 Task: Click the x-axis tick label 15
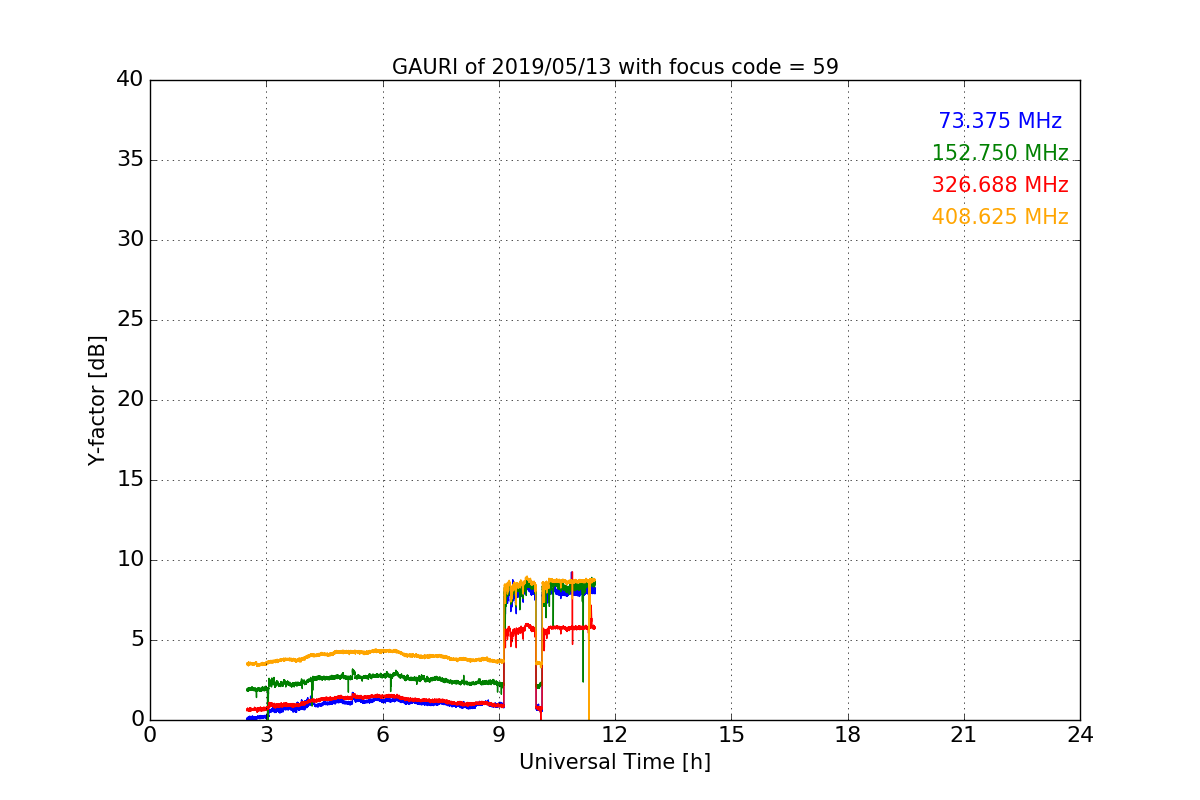pyautogui.click(x=731, y=735)
